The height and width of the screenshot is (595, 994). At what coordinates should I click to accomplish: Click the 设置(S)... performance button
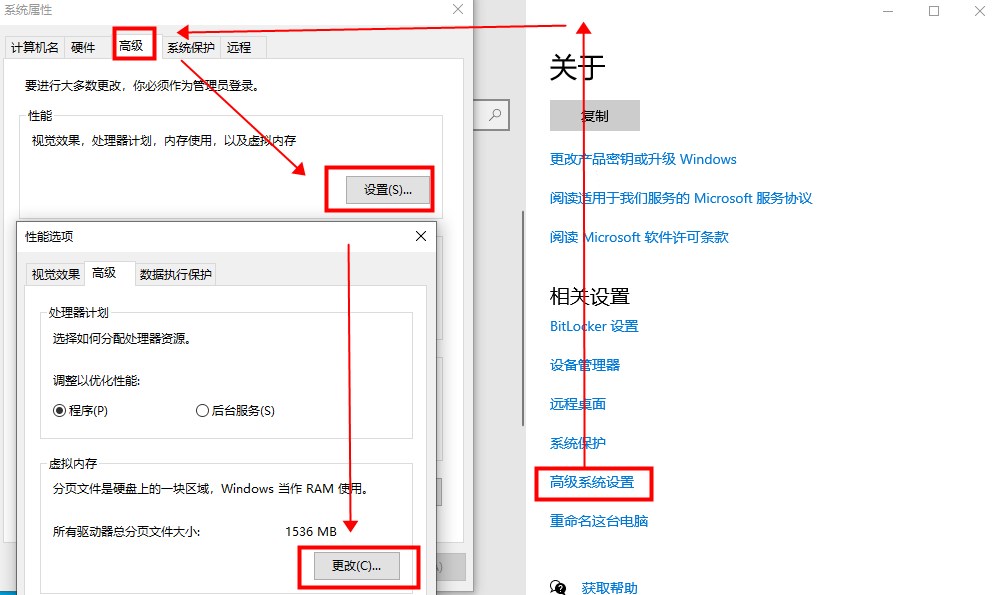click(x=388, y=189)
